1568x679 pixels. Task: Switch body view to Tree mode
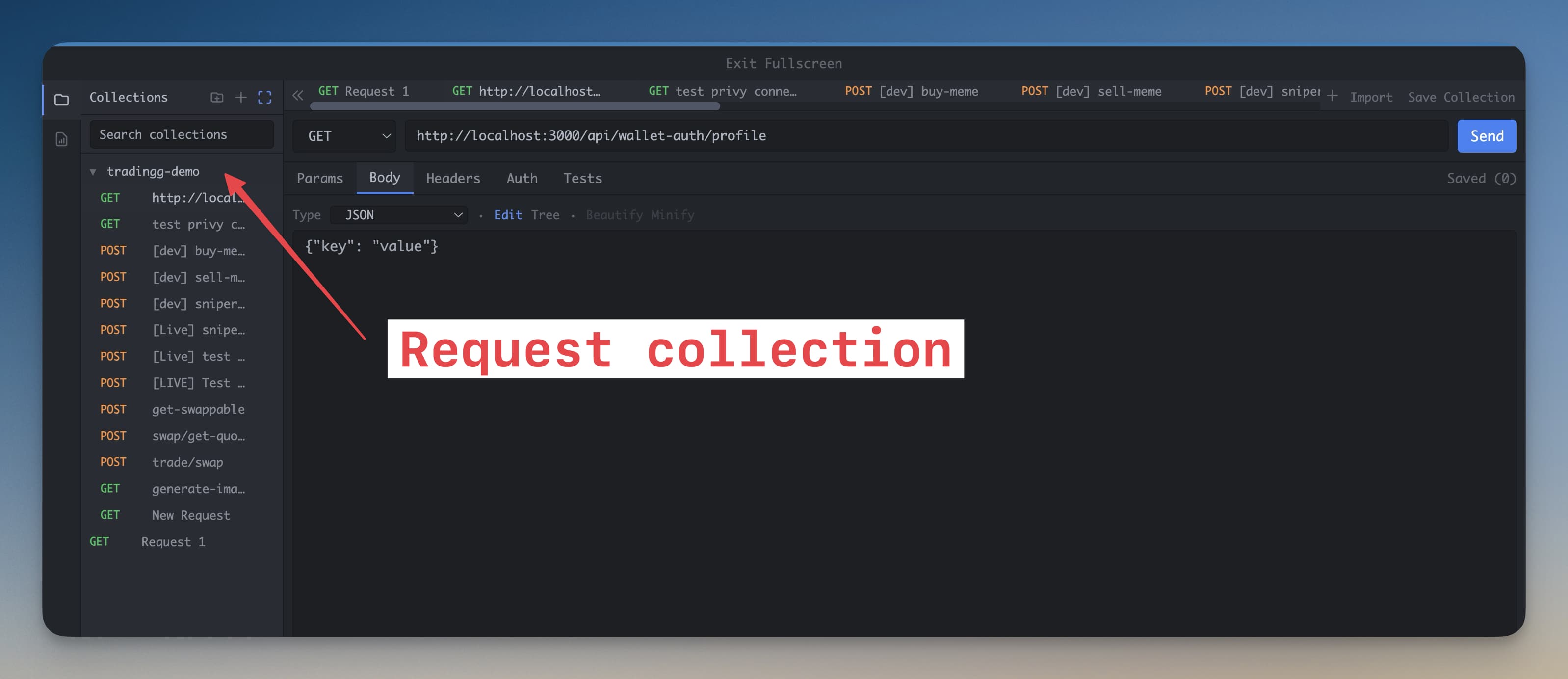click(545, 215)
